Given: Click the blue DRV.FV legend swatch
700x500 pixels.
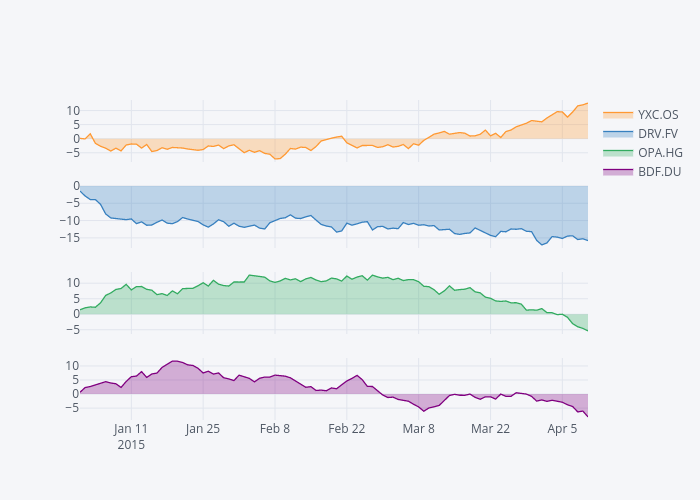Looking at the screenshot, I should click(x=618, y=133).
